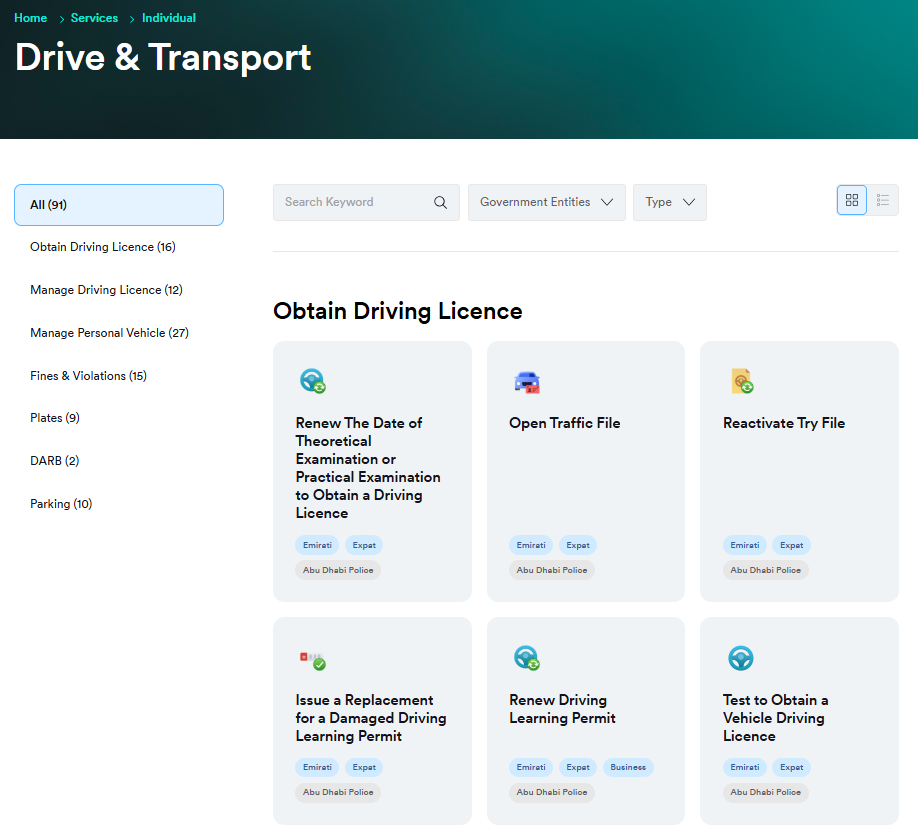Switch to list view layout
918x839 pixels.
click(x=883, y=200)
